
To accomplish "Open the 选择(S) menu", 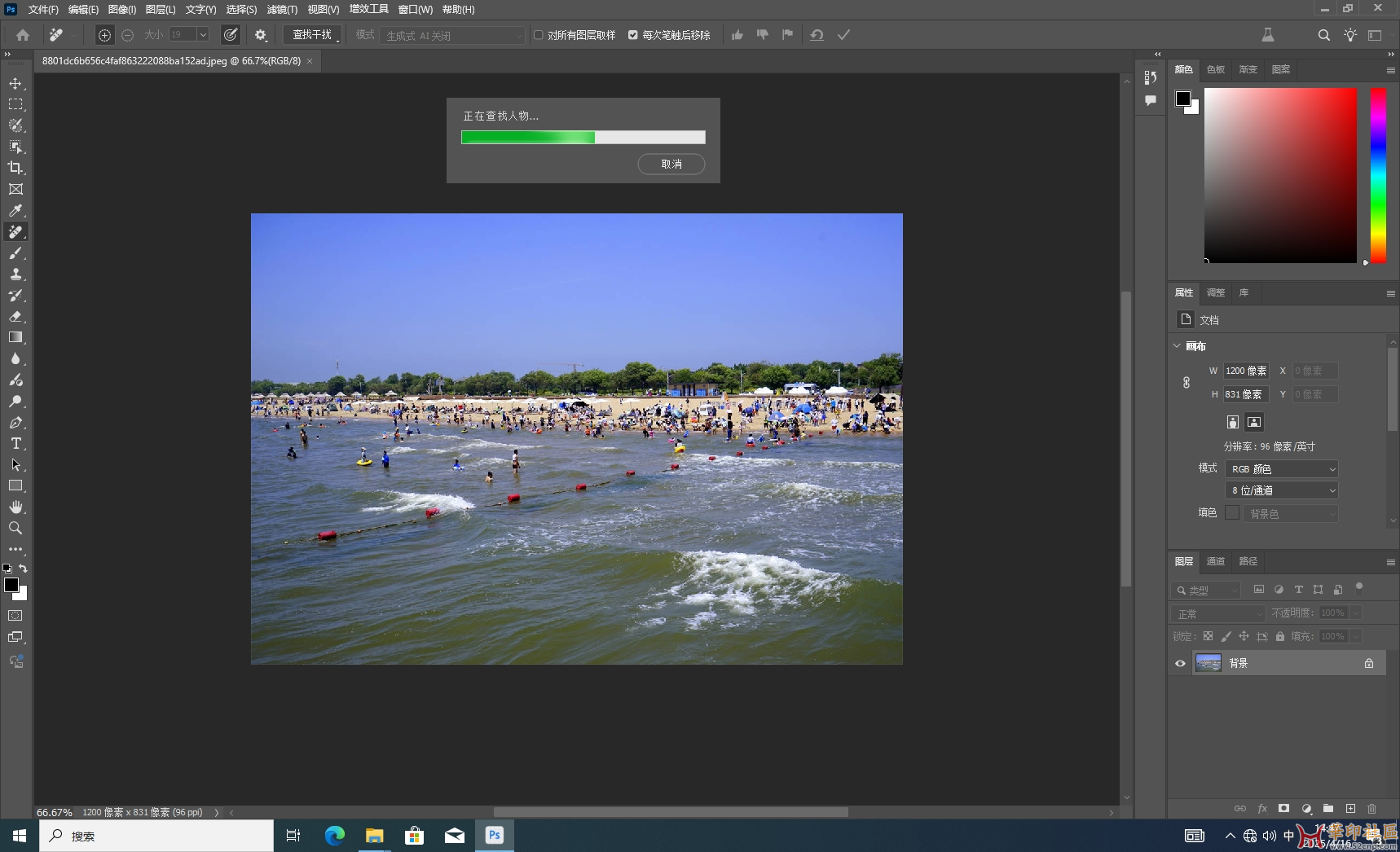I will (241, 10).
